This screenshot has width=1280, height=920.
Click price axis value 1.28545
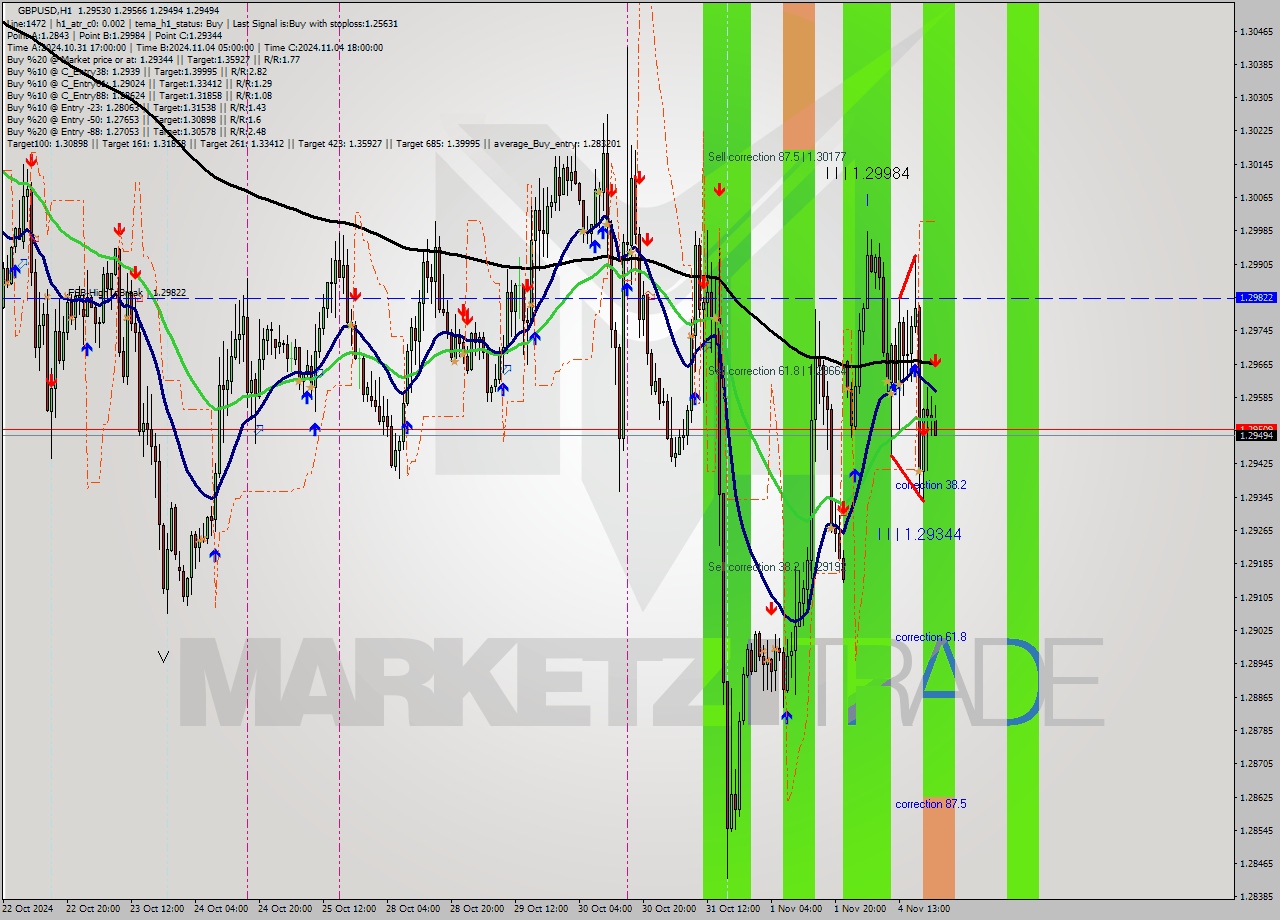pyautogui.click(x=1256, y=831)
